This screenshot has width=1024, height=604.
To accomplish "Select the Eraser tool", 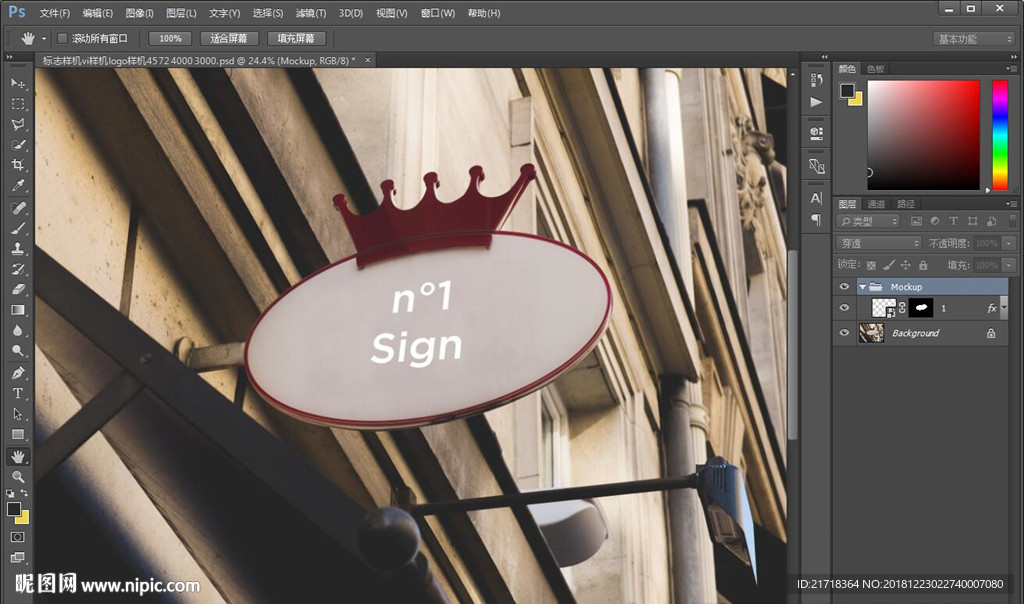I will tap(18, 289).
